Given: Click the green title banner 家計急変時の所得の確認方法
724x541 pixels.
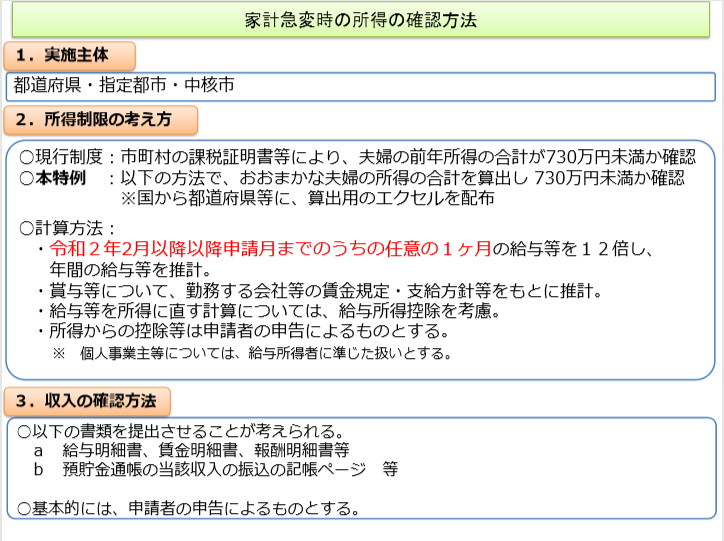Looking at the screenshot, I should click(361, 20).
